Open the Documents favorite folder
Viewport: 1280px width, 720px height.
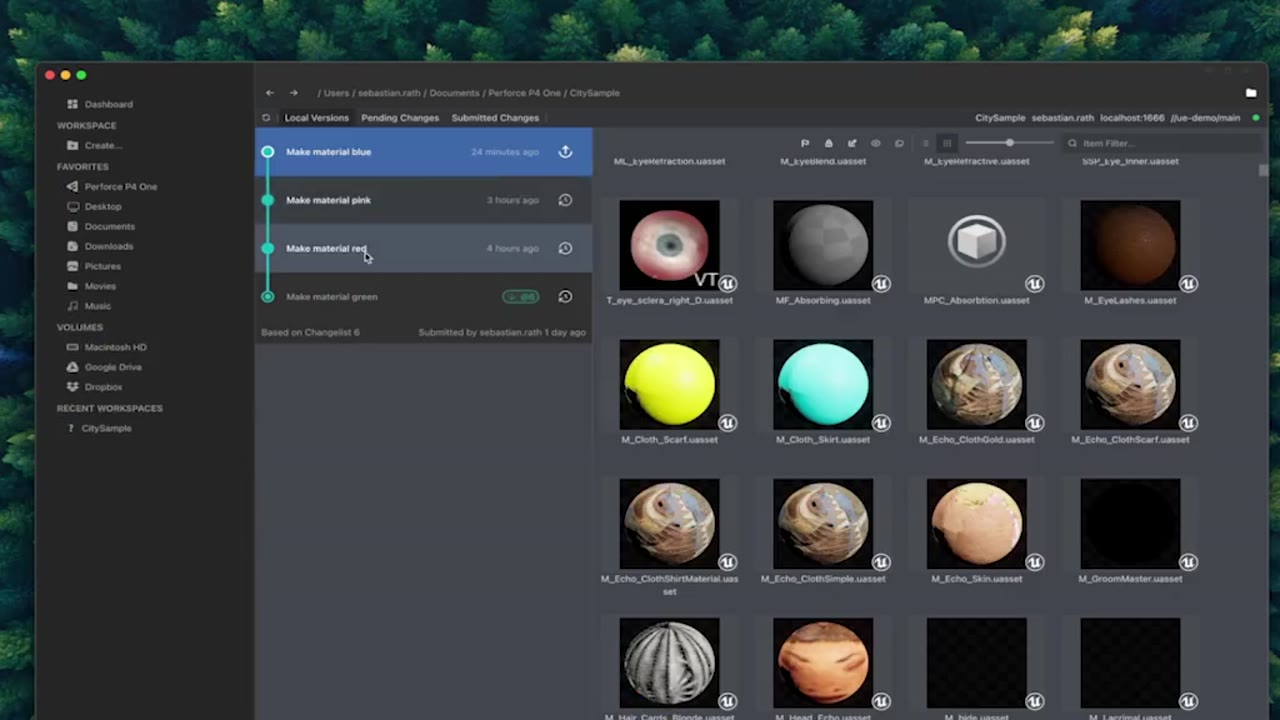pyautogui.click(x=100, y=226)
